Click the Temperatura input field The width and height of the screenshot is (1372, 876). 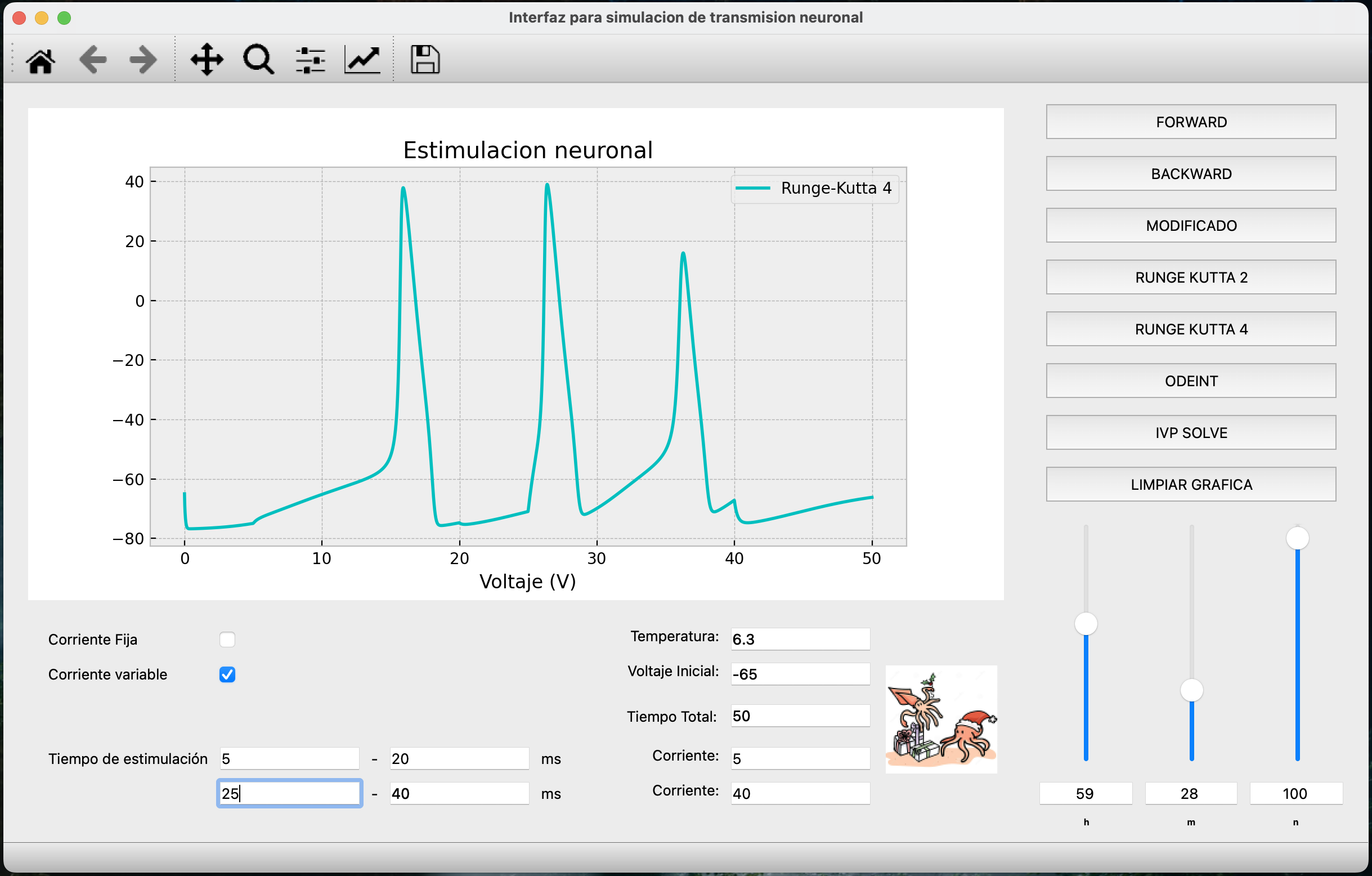point(800,638)
